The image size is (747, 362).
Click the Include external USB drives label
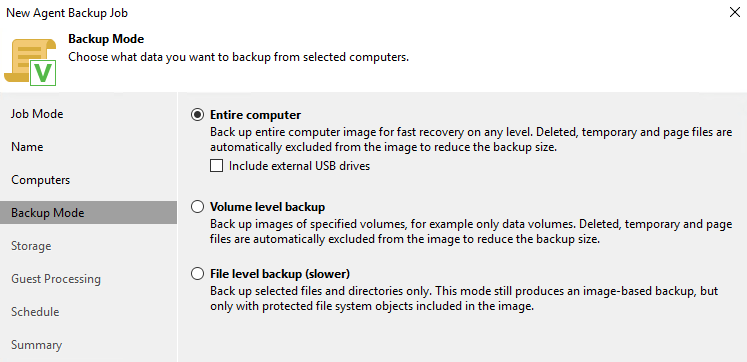(300, 166)
